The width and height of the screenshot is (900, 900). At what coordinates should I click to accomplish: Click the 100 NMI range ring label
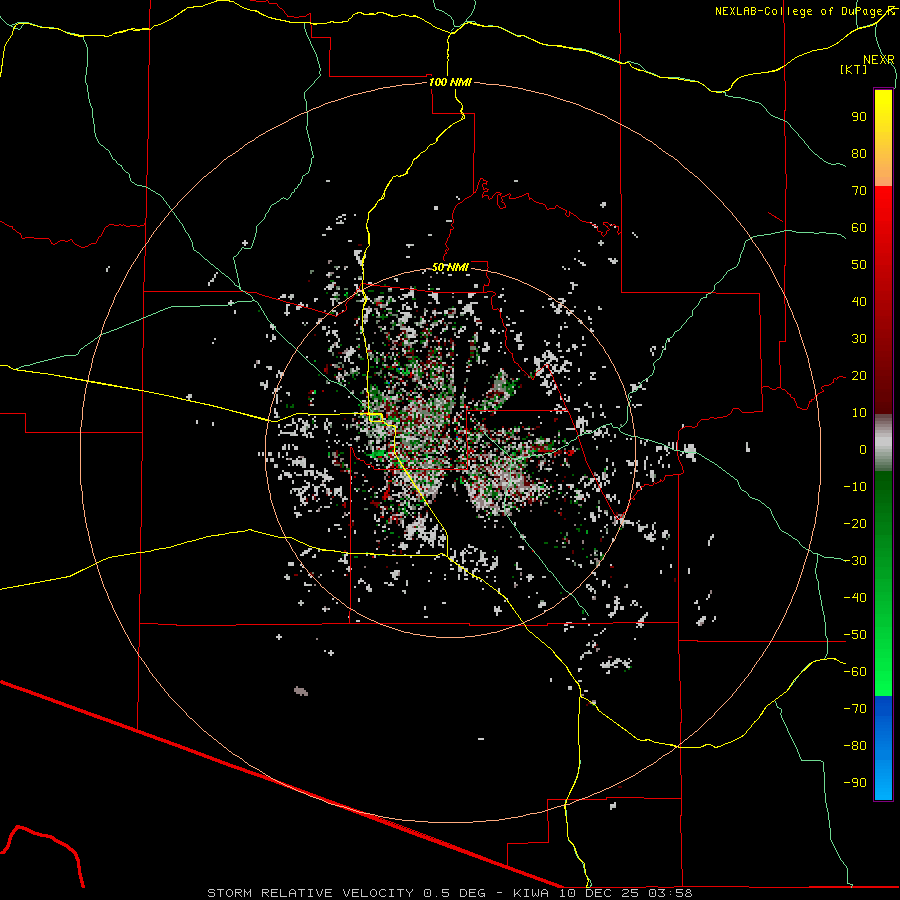450,82
